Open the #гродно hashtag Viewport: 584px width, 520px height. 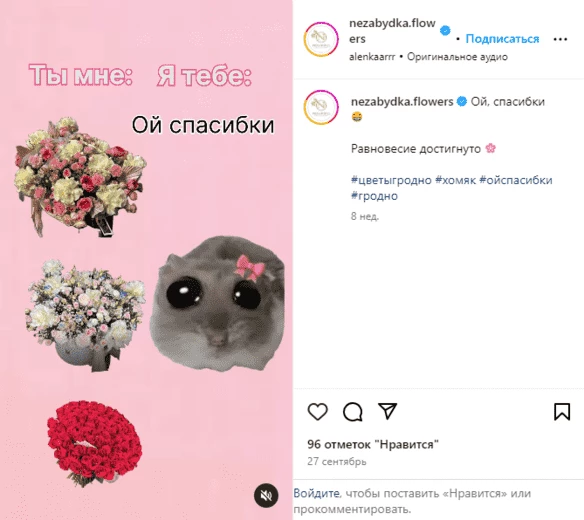click(374, 196)
